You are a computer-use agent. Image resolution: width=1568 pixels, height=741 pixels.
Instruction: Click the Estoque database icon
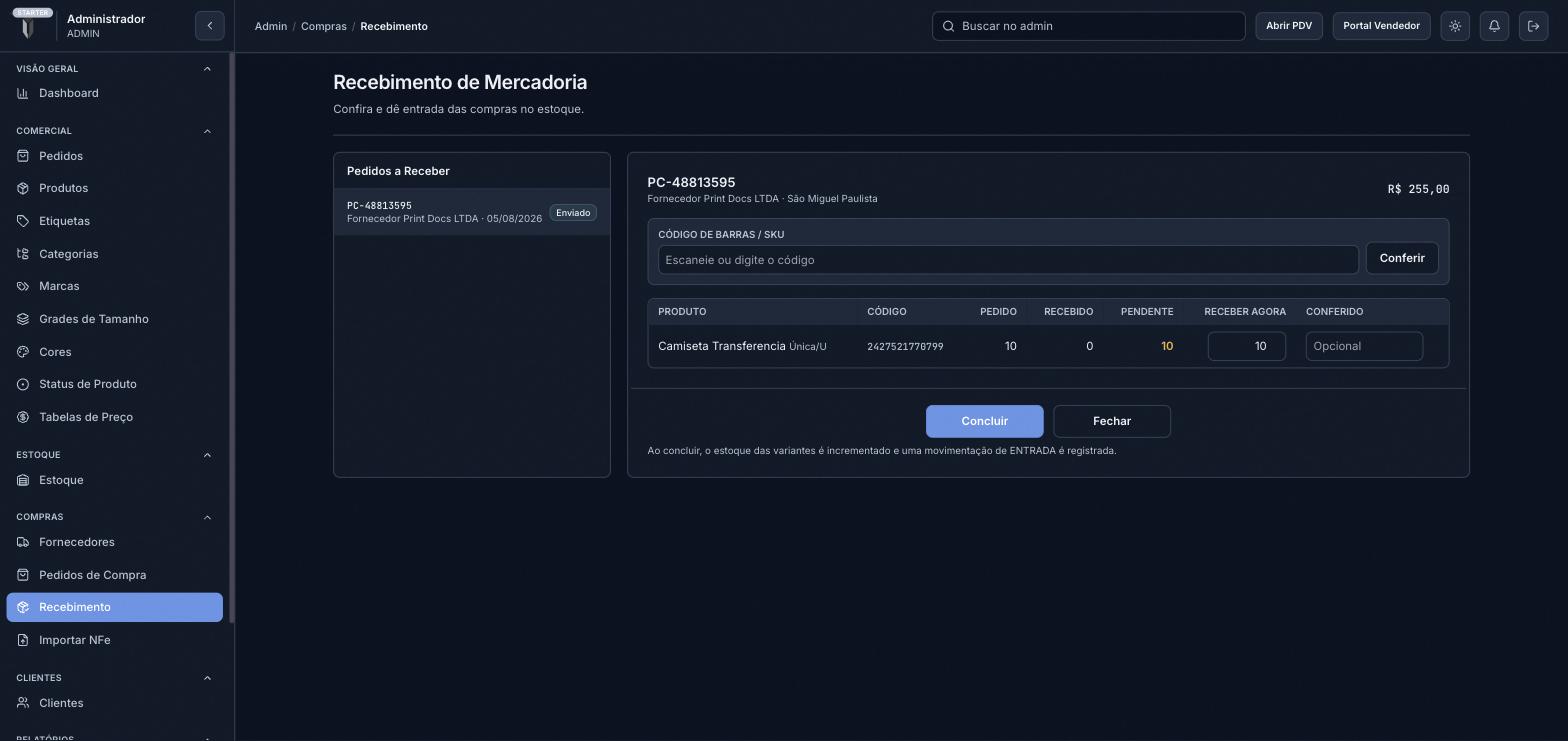click(23, 480)
